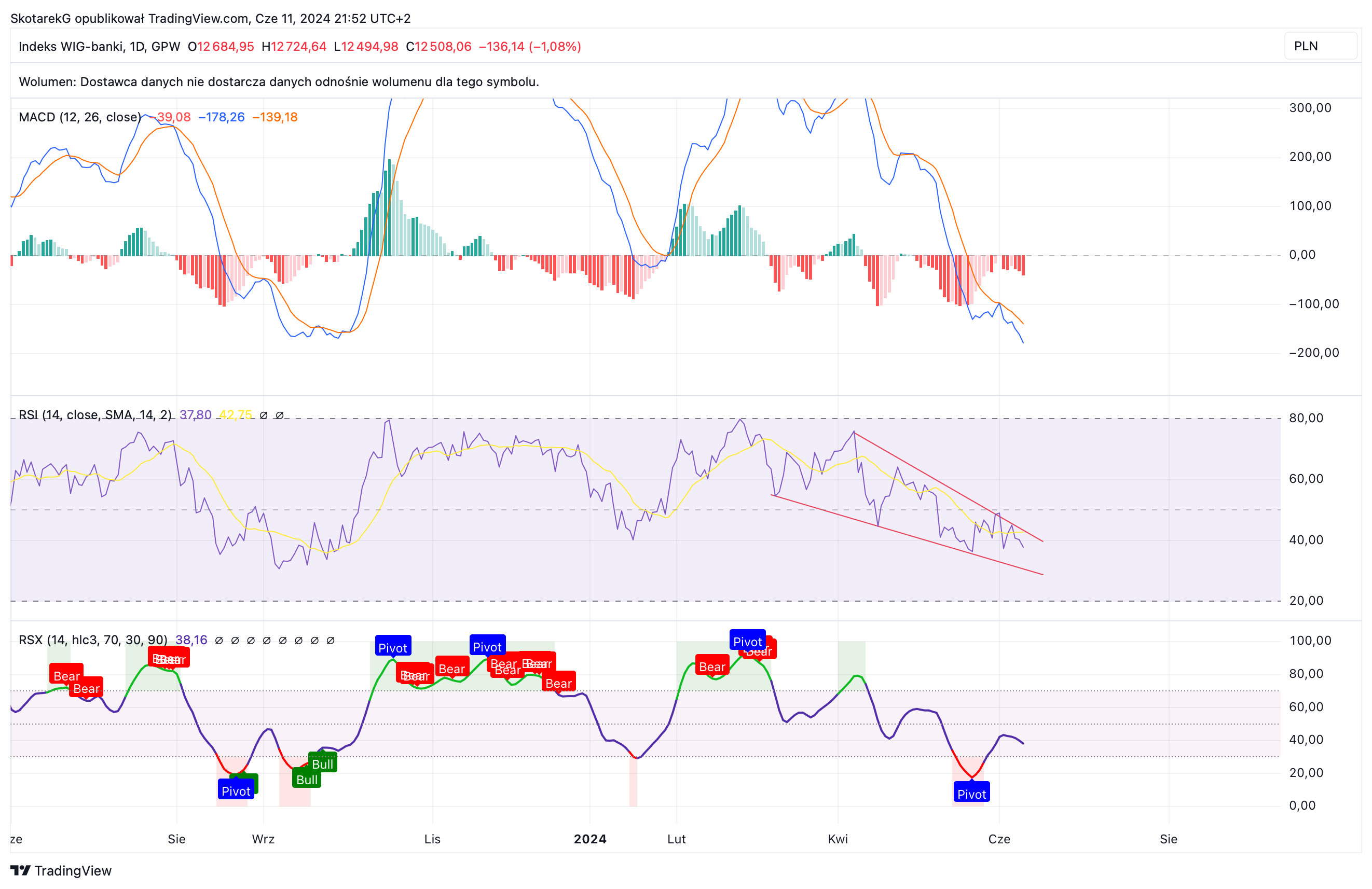Image resolution: width=1372 pixels, height=889 pixels.
Task: Click the Pivot label above the Lis month
Action: point(393,647)
